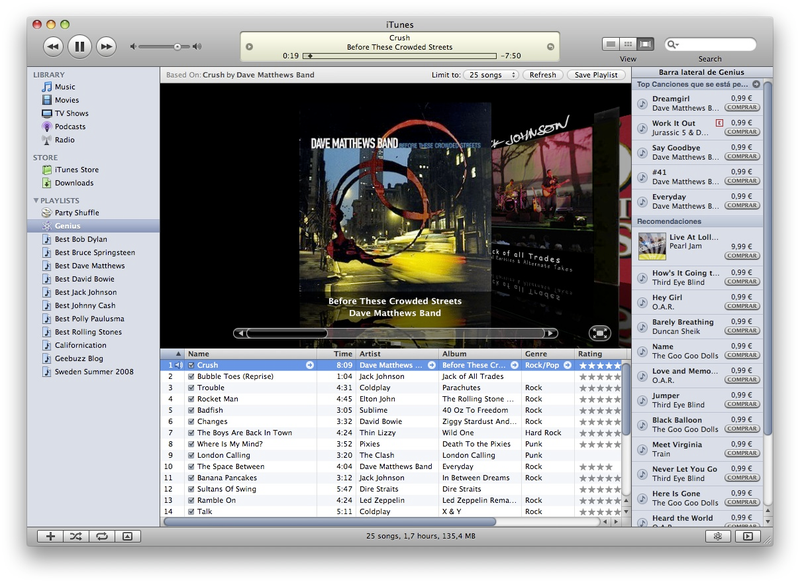The image size is (800, 583).
Task: Skip to the previous track
Action: tap(53, 46)
